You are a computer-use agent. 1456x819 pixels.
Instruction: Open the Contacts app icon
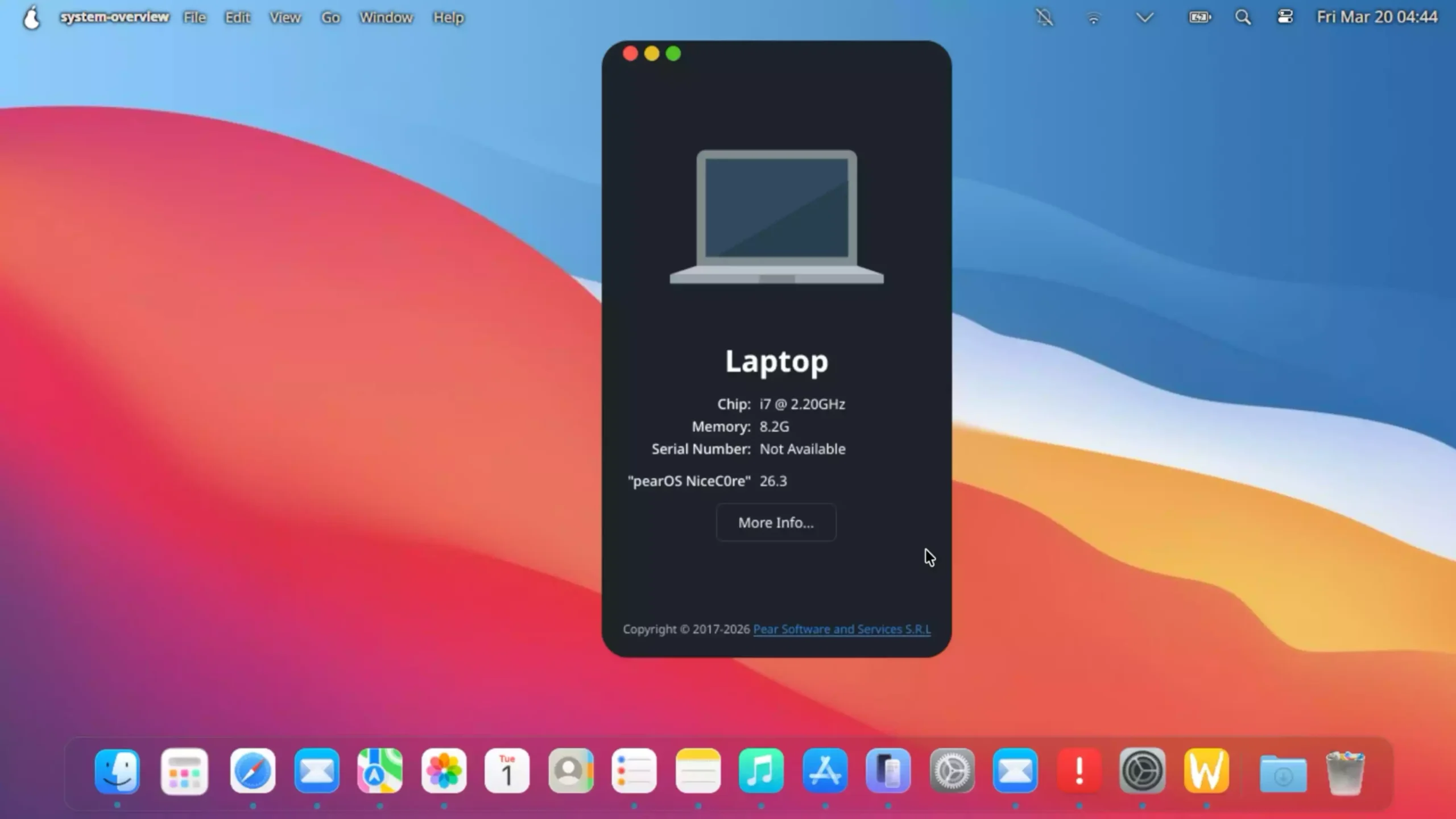click(571, 771)
